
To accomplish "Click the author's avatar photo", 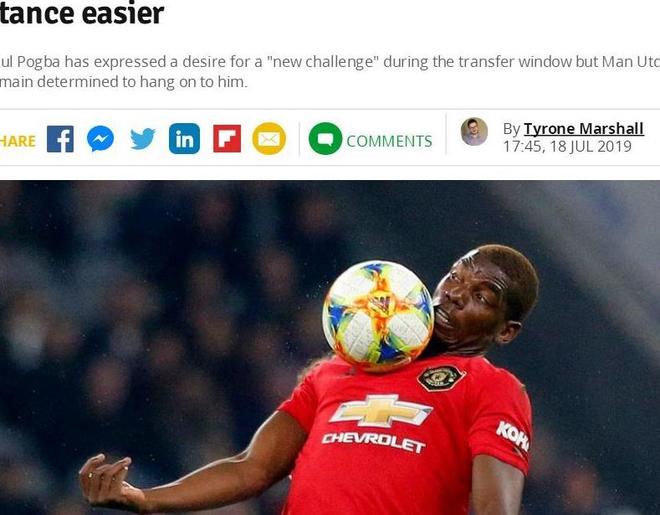I will coord(474,131).
